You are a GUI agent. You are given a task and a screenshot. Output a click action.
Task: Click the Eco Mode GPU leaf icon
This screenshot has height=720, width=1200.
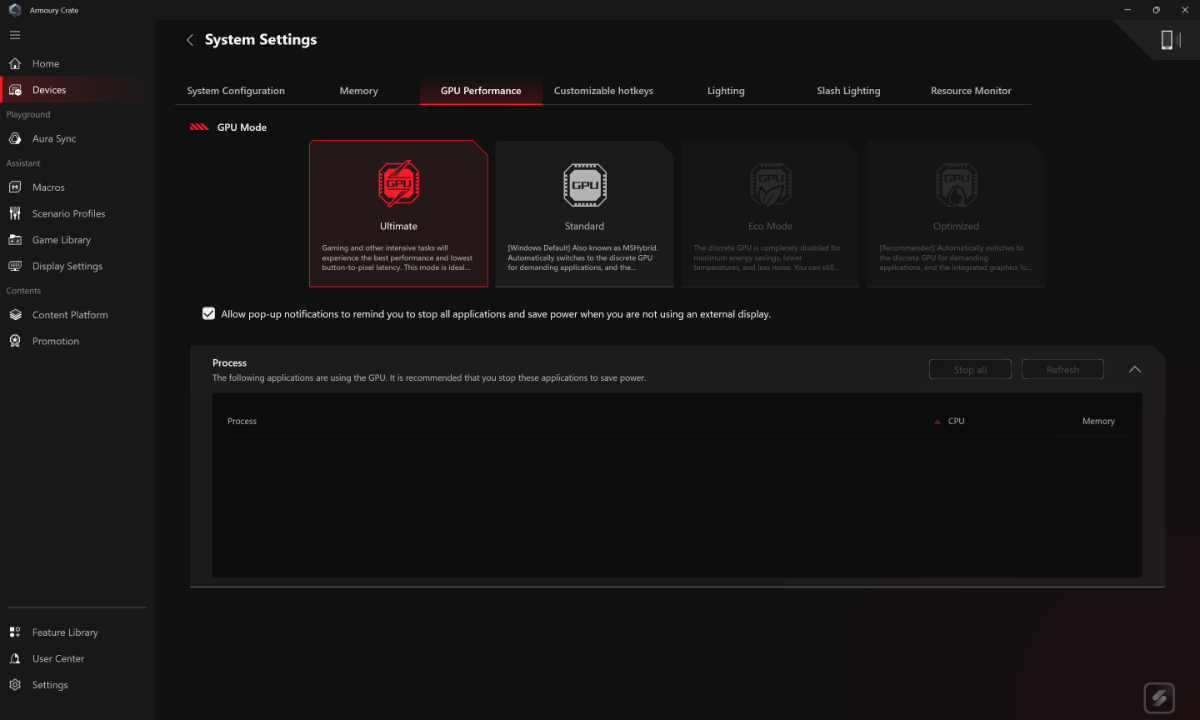(770, 185)
